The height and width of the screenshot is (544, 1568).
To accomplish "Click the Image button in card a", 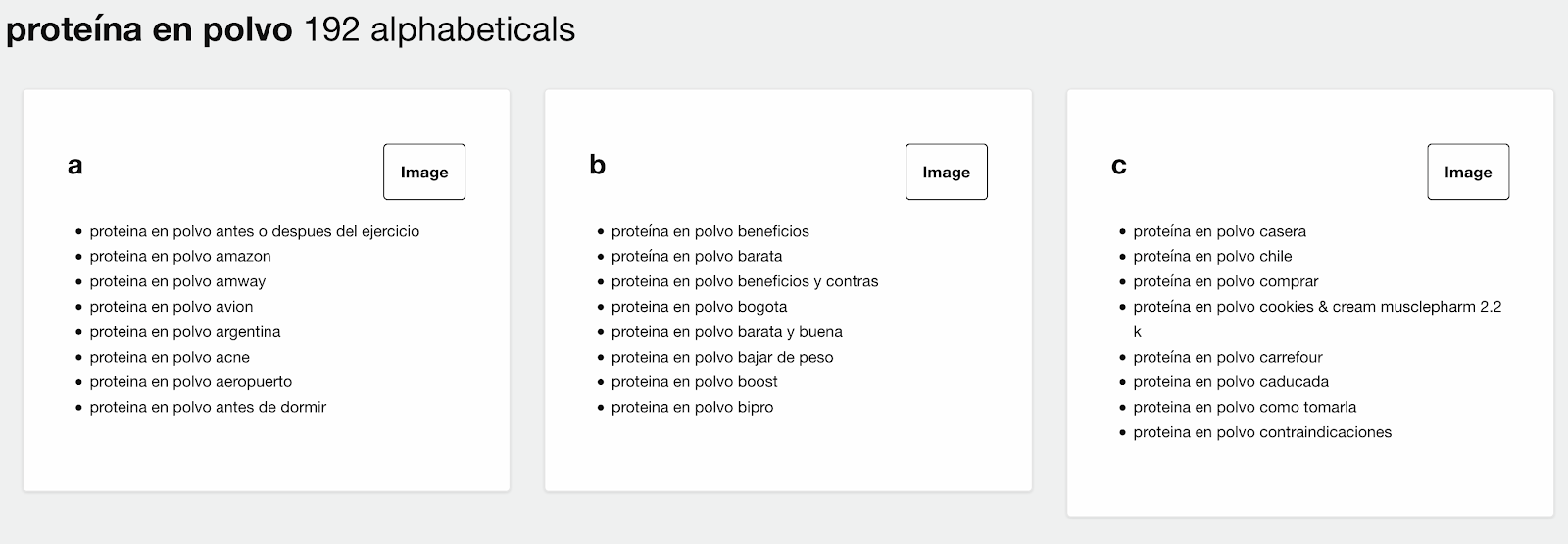I will 423,172.
